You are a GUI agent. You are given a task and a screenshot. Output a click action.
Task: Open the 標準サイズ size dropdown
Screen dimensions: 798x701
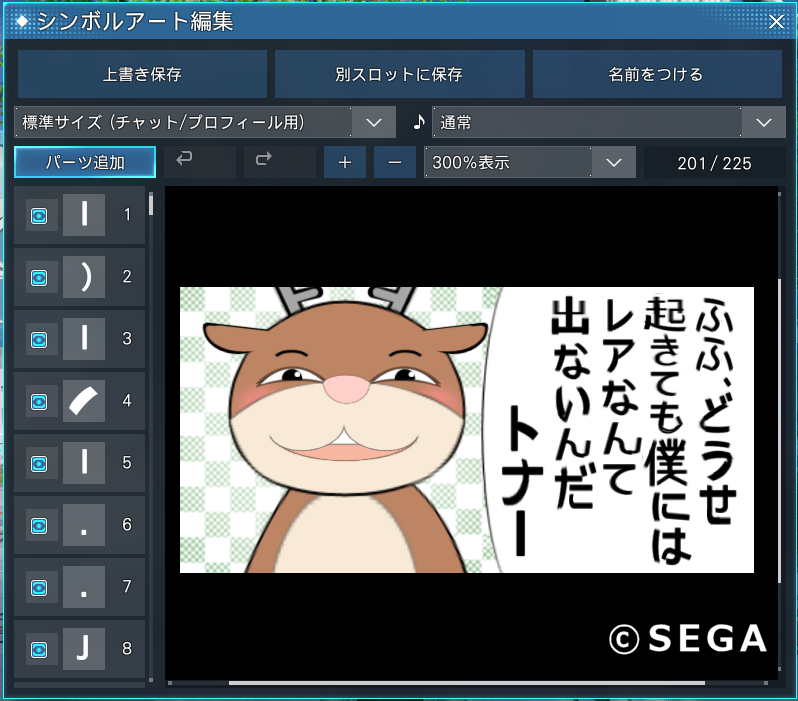(x=205, y=122)
